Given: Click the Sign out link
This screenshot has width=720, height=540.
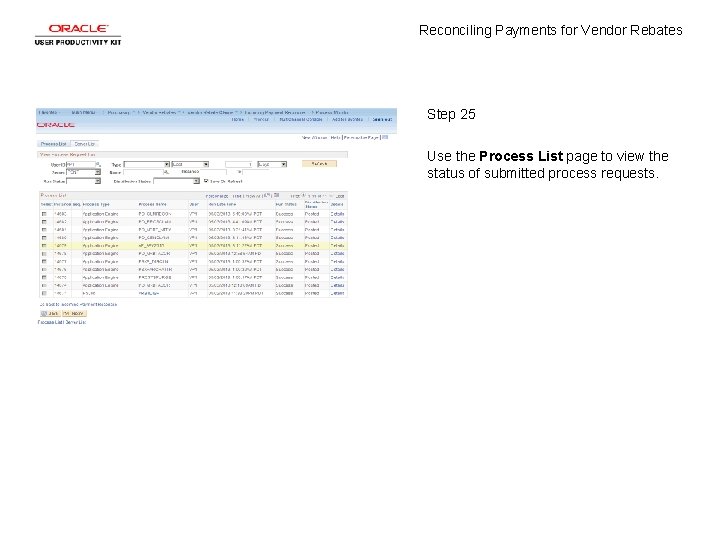Looking at the screenshot, I should coord(382,119).
